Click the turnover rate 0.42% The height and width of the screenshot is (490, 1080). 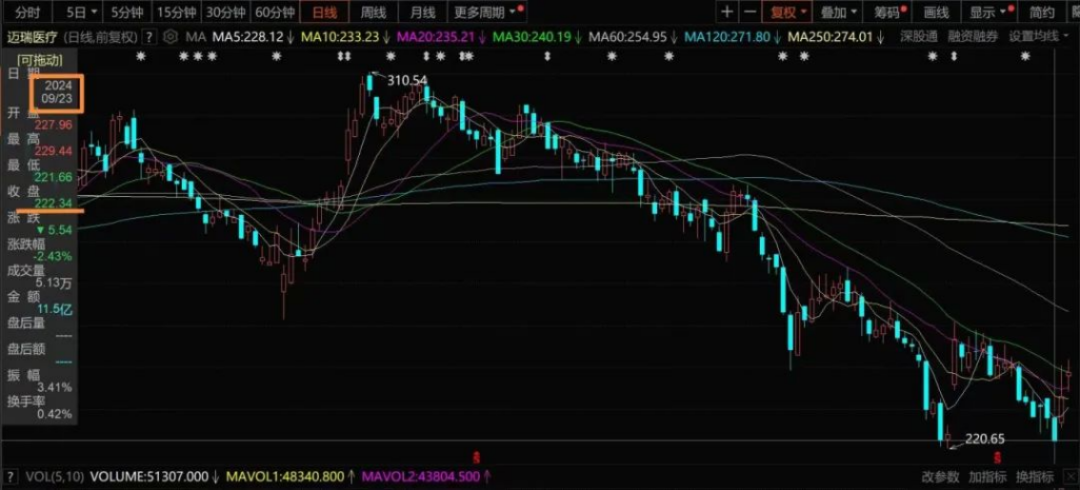[56, 414]
